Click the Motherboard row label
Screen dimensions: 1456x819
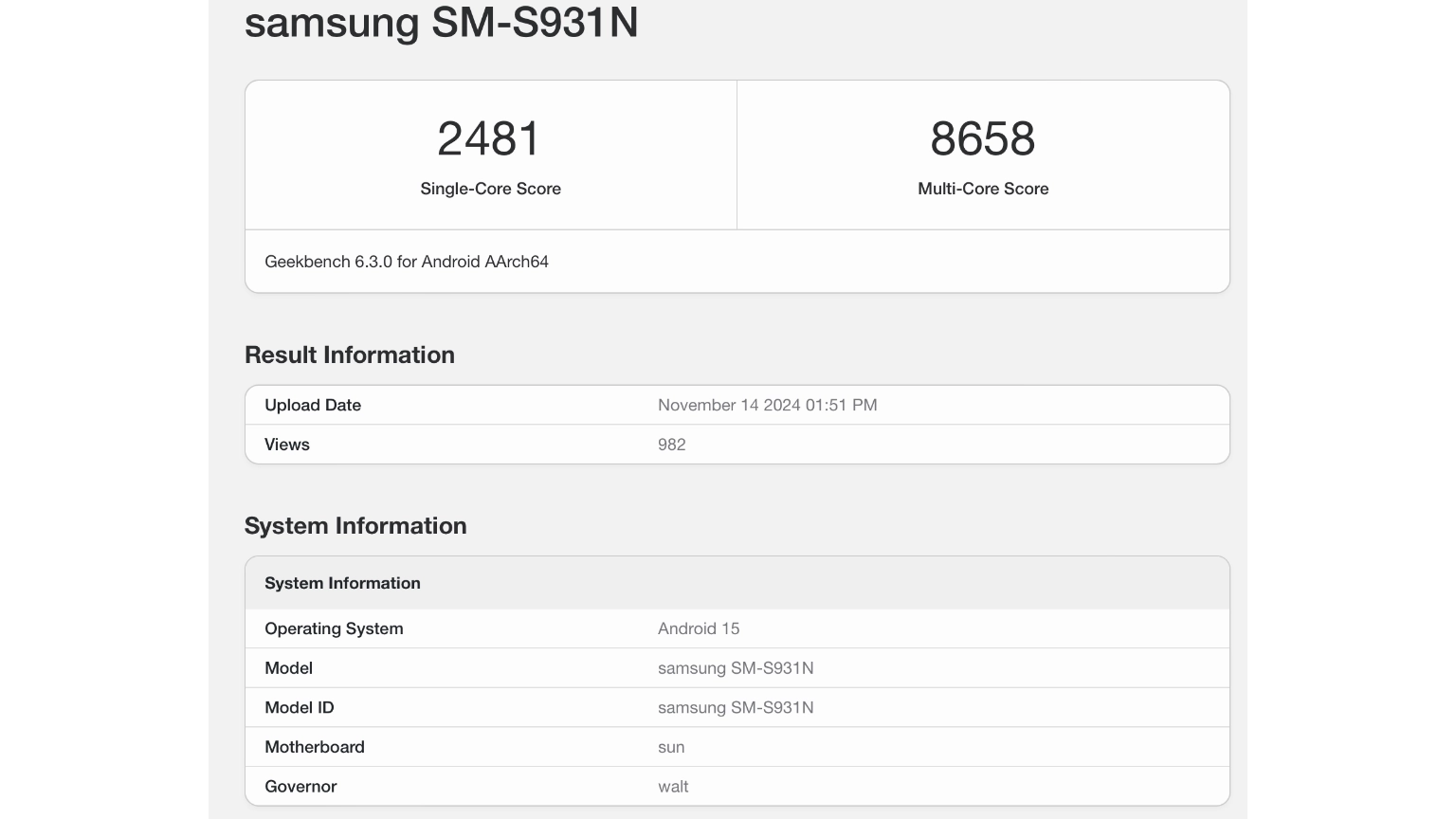click(314, 747)
